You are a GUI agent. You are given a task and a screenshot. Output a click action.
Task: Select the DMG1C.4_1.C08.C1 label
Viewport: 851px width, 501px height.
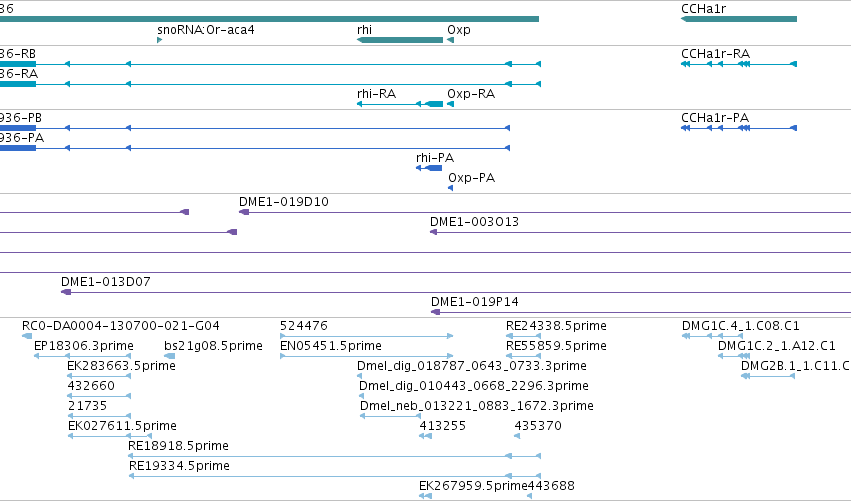click(741, 326)
